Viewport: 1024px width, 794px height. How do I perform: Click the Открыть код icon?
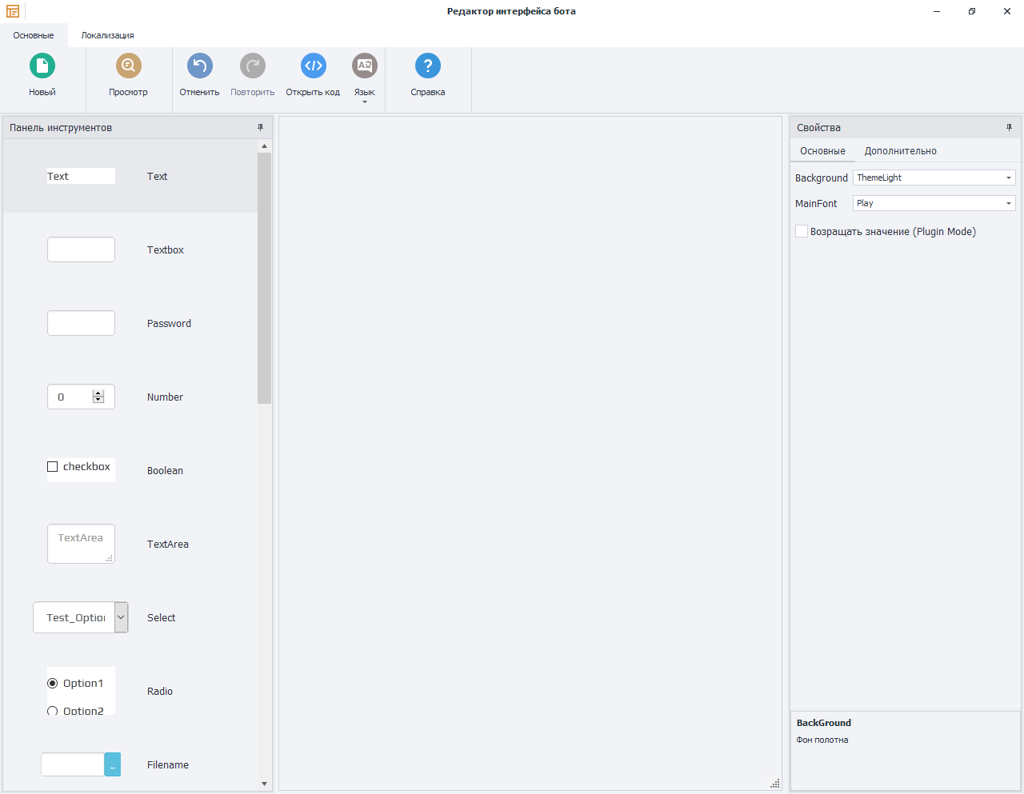pyautogui.click(x=312, y=68)
